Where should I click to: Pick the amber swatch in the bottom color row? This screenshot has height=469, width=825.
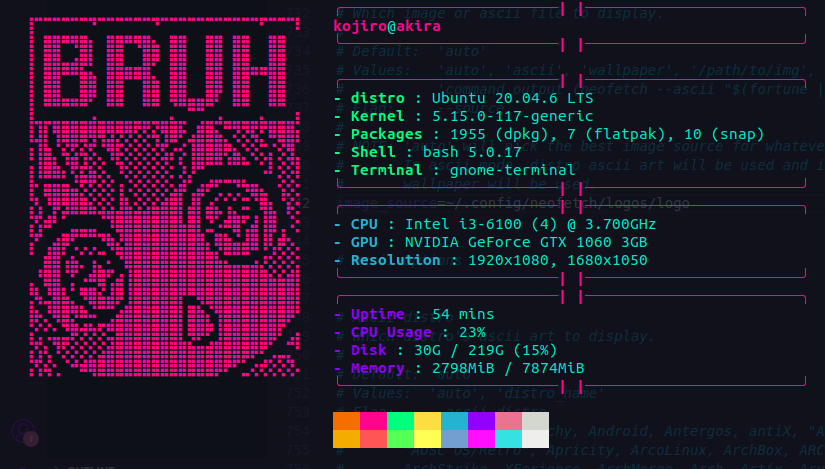tap(346, 439)
